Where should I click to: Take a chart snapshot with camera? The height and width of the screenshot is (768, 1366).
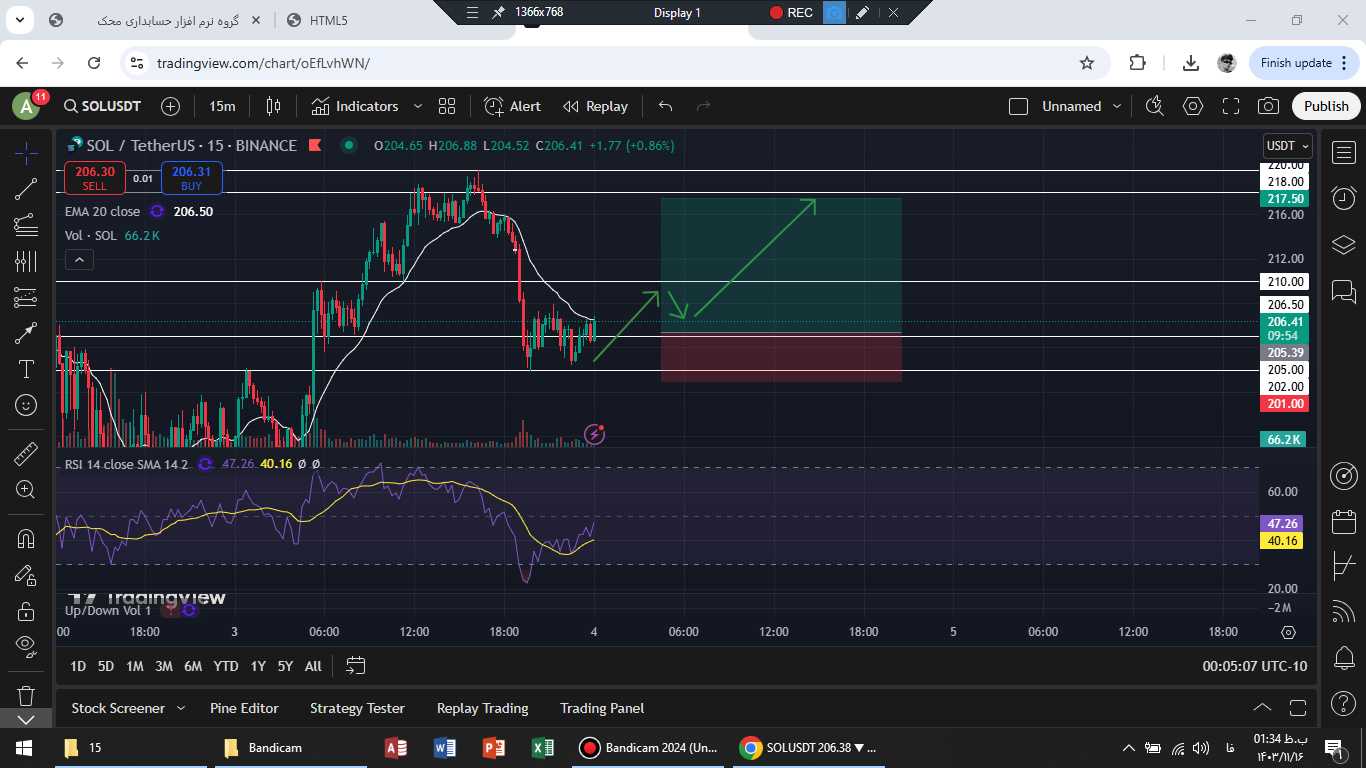pyautogui.click(x=1268, y=106)
